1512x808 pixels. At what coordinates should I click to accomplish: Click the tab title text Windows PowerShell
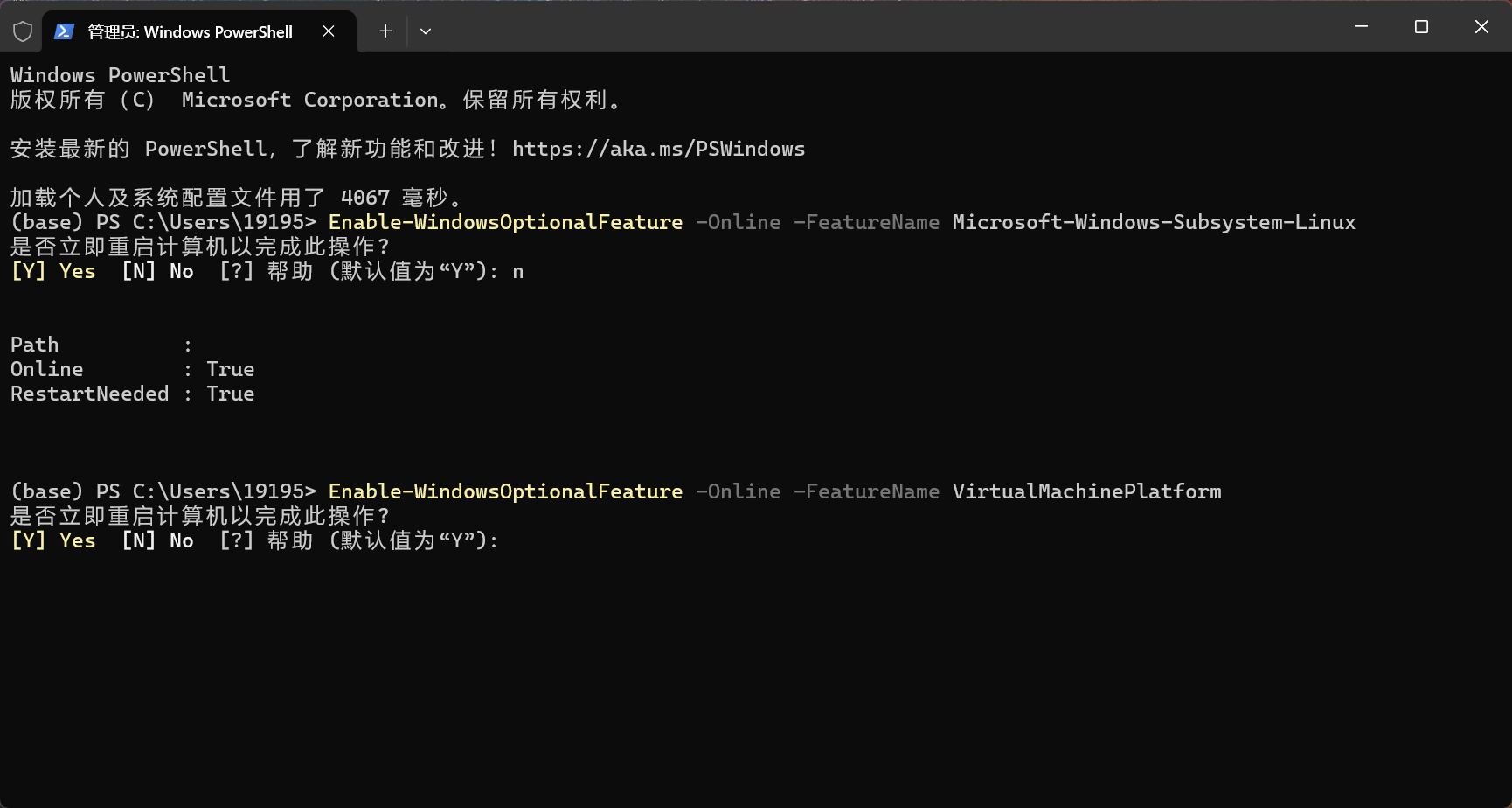[x=217, y=31]
